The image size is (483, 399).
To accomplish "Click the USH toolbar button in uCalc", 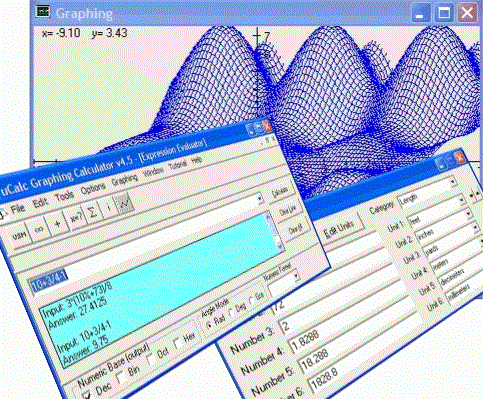I will [x=19, y=236].
